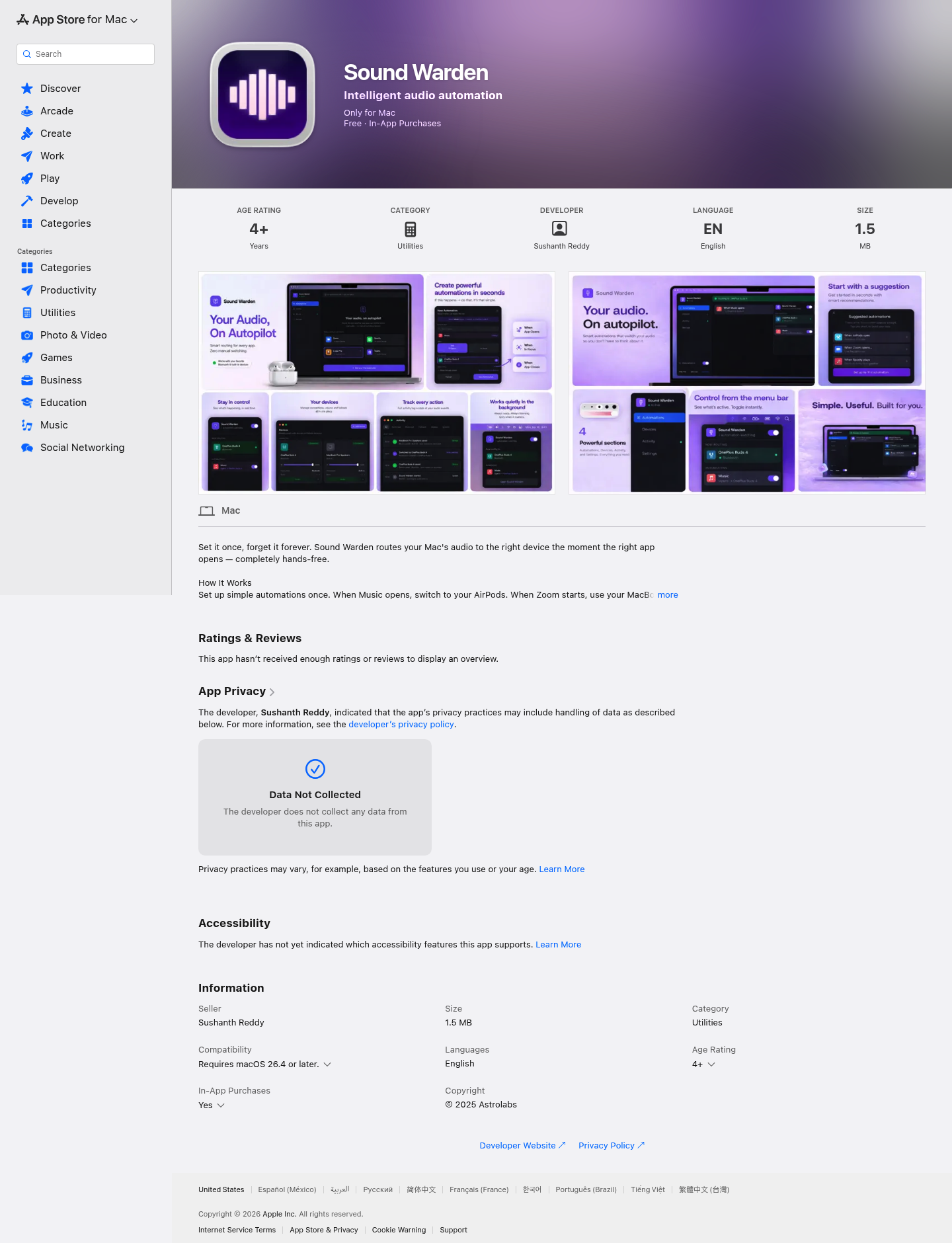This screenshot has width=952, height=1243.
Task: Click the Social Networking chat bubbles icon
Action: coord(27,448)
